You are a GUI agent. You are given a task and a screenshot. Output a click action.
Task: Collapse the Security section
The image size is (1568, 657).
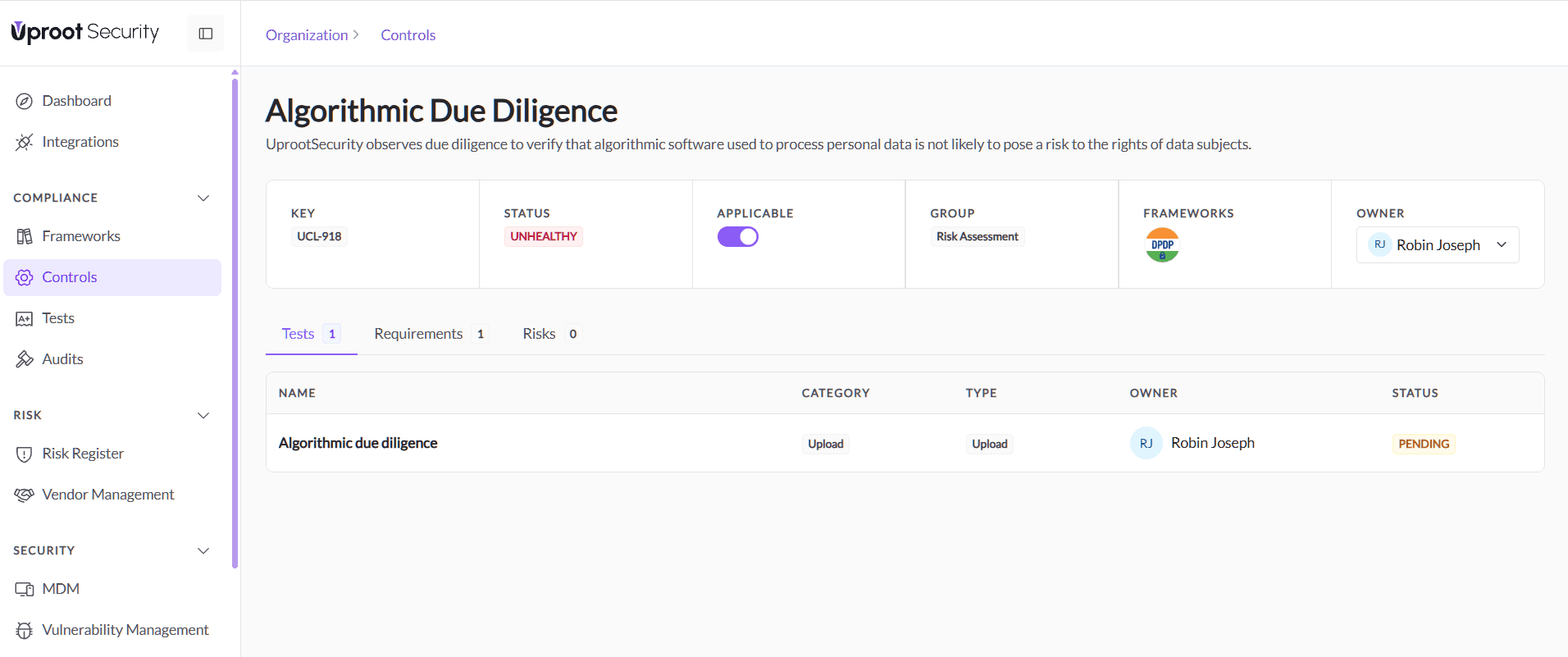tap(203, 550)
